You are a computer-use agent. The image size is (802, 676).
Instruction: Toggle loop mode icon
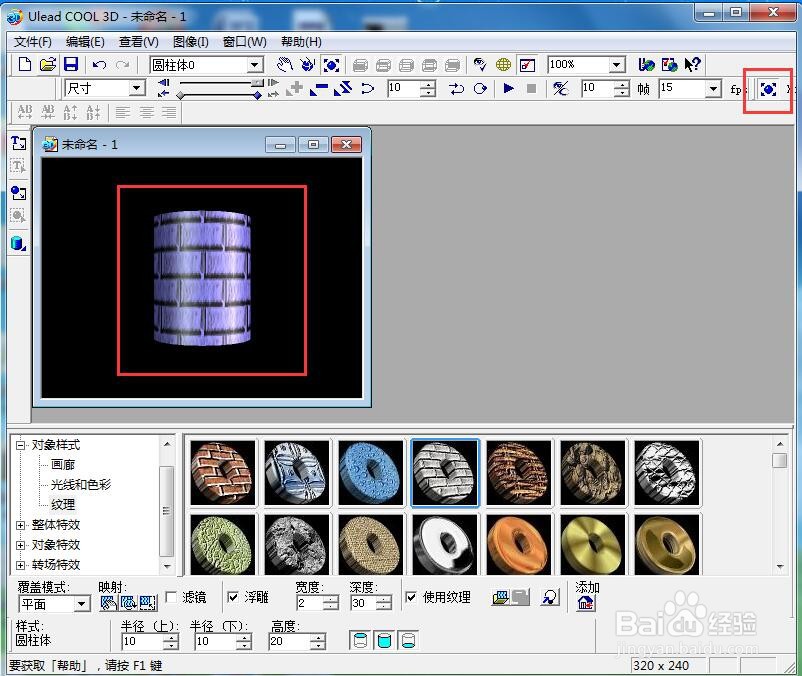(480, 89)
